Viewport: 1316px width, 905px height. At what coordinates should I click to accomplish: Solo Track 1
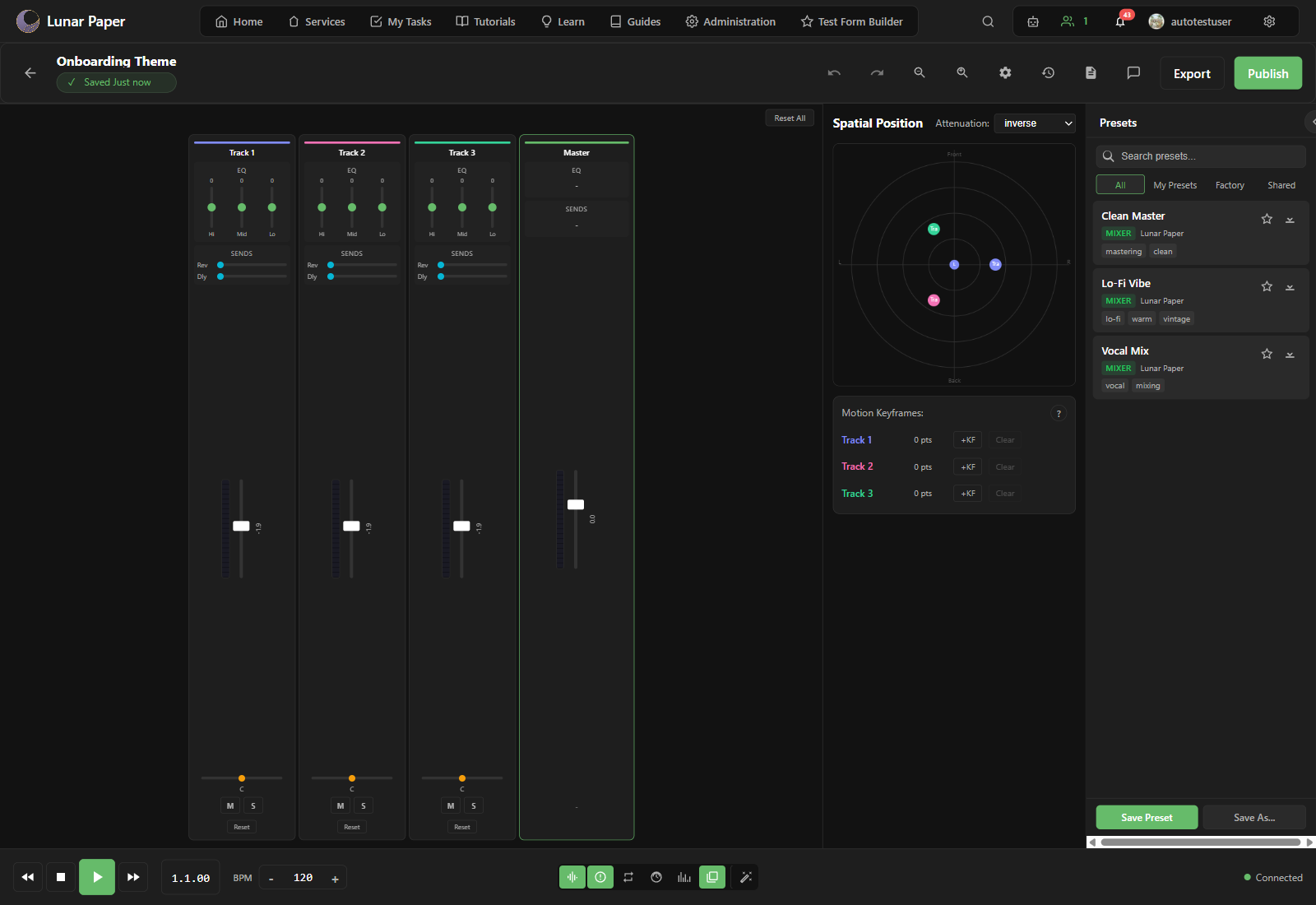click(x=253, y=805)
